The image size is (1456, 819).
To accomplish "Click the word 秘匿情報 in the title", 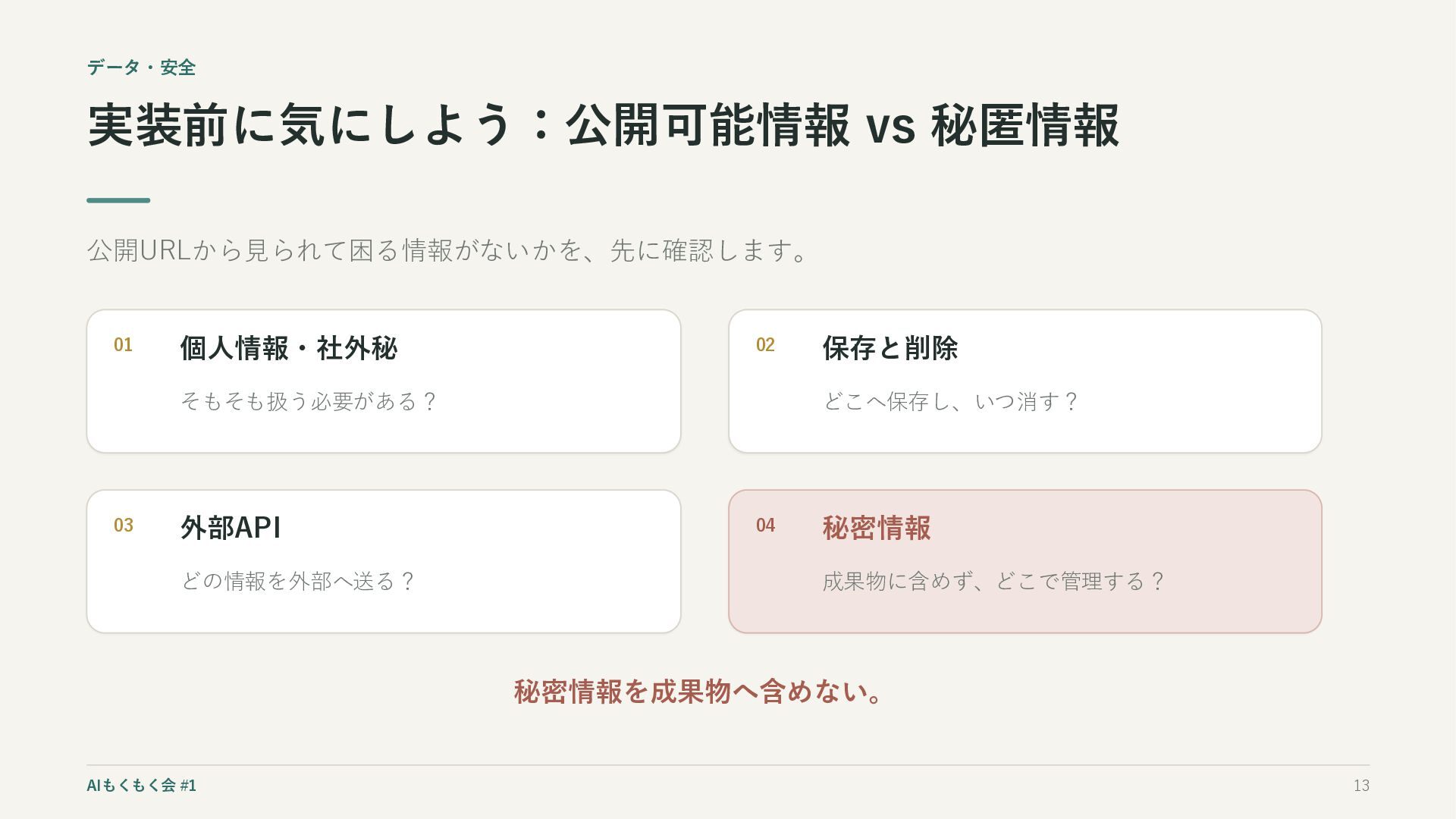I will (x=1025, y=125).
